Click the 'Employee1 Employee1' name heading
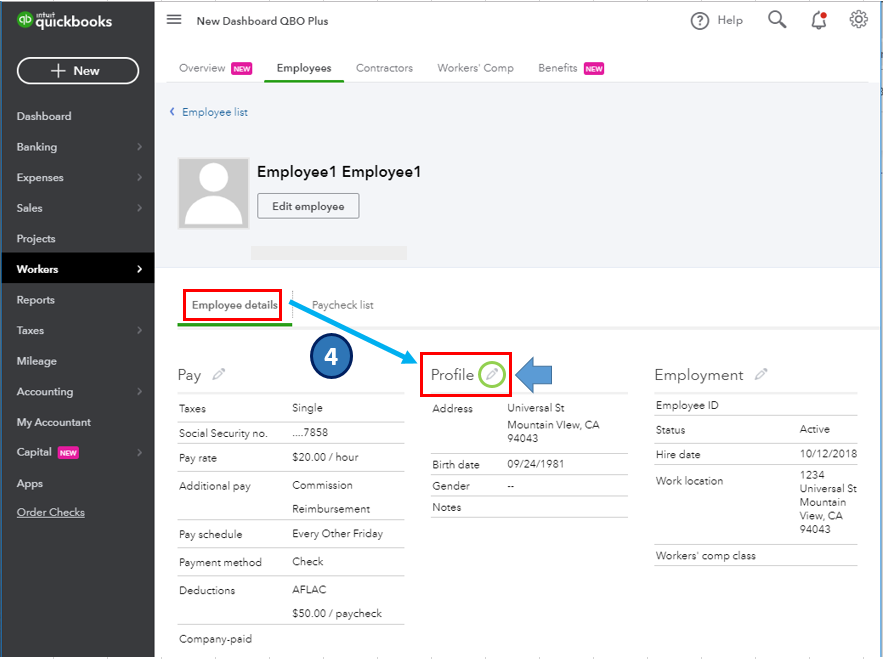This screenshot has height=659, width=883. [339, 172]
